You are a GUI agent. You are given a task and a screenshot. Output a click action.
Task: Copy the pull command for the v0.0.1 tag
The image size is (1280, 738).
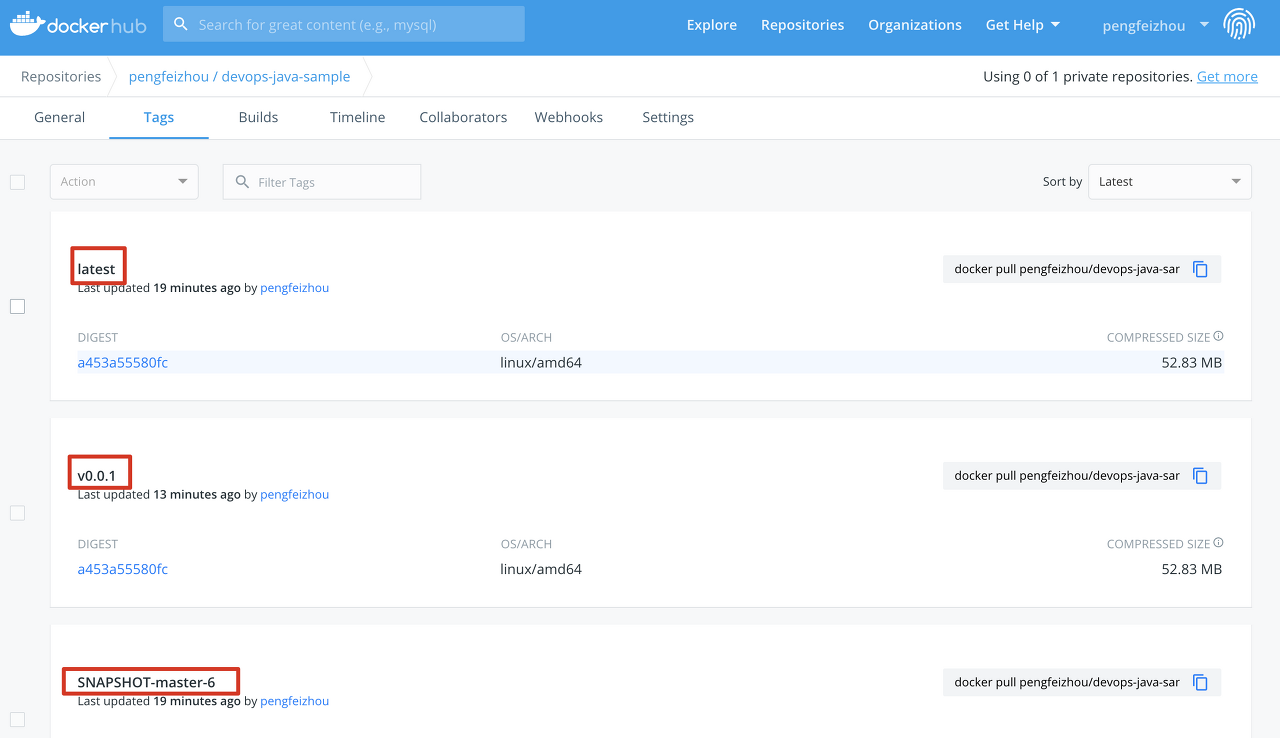point(1201,476)
